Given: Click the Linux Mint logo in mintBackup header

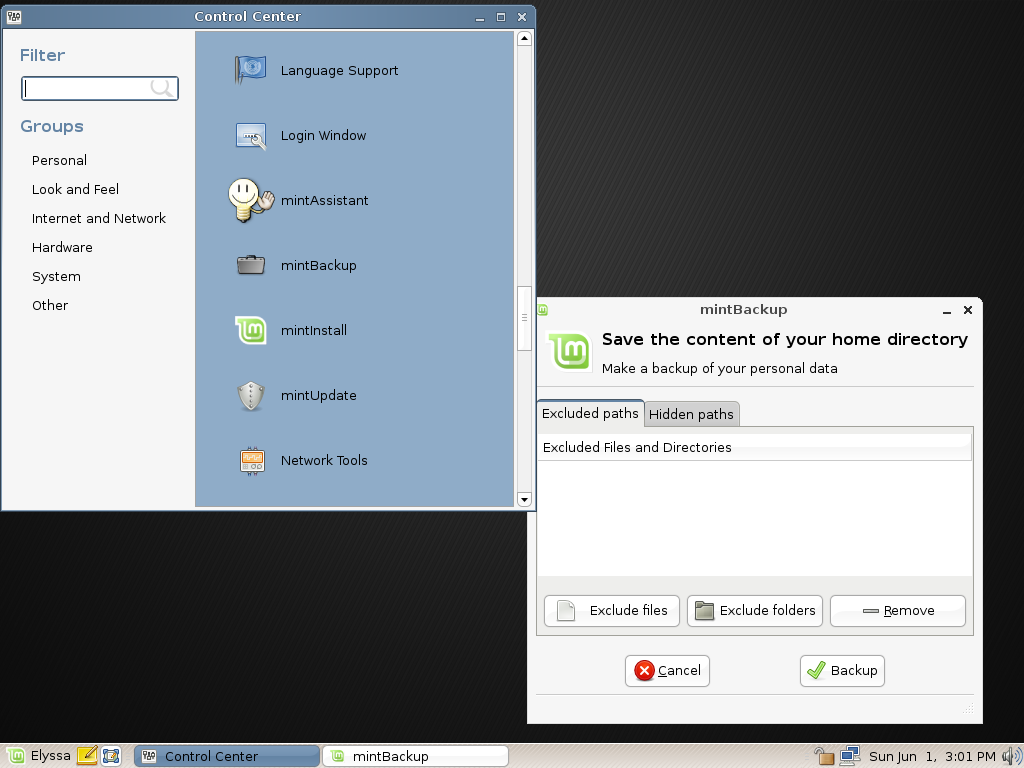Looking at the screenshot, I should 570,351.
